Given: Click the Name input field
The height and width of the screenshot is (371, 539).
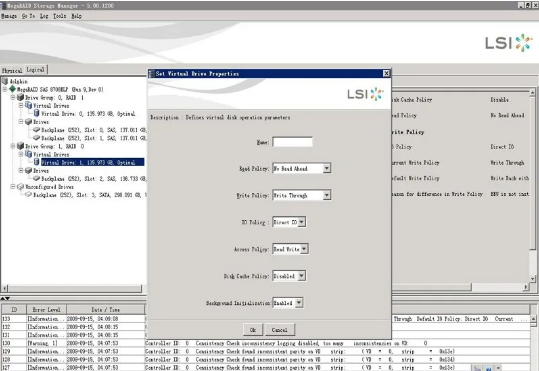Looking at the screenshot, I should click(x=293, y=142).
